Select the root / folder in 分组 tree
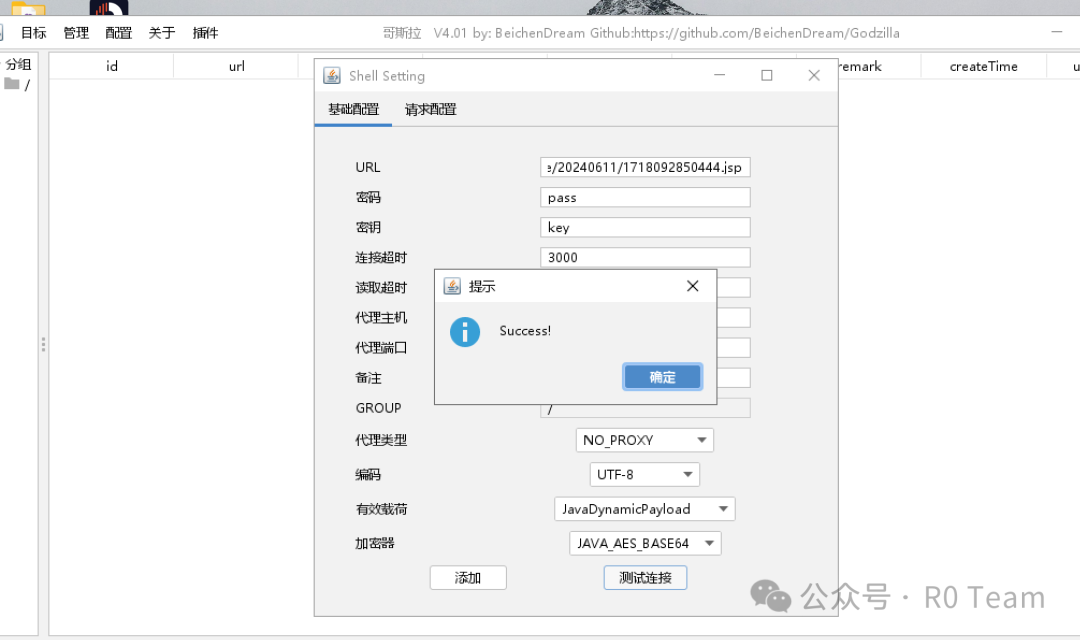Viewport: 1080px width, 640px height. point(17,85)
